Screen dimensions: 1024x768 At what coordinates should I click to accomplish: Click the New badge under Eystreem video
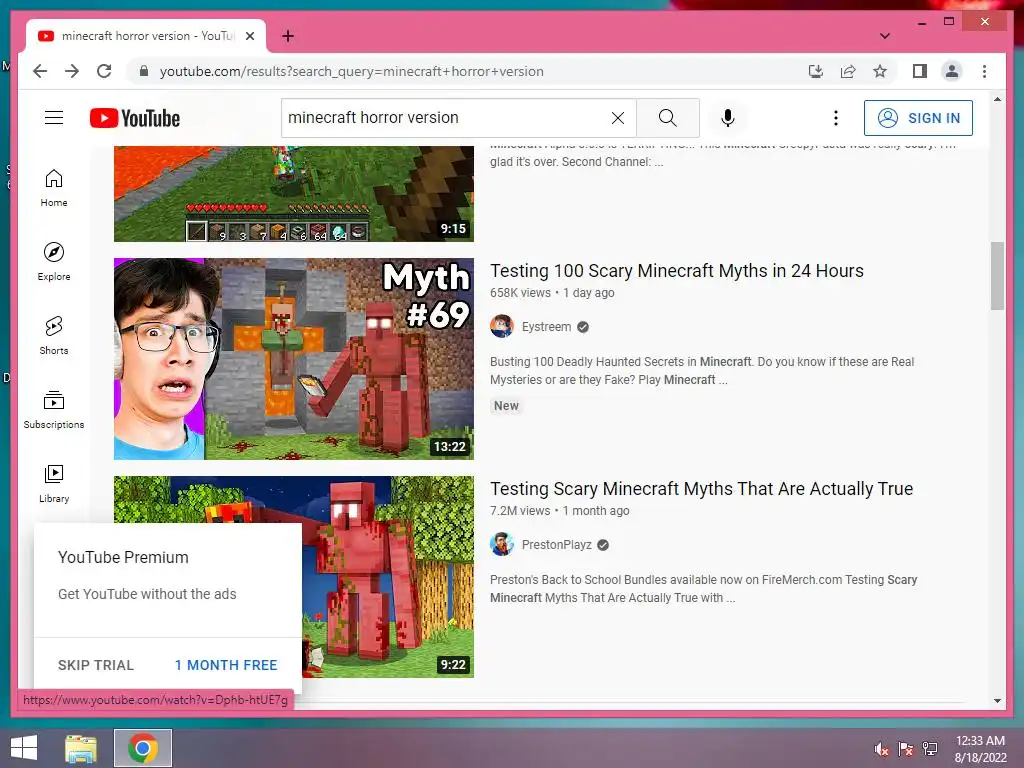pyautogui.click(x=506, y=406)
